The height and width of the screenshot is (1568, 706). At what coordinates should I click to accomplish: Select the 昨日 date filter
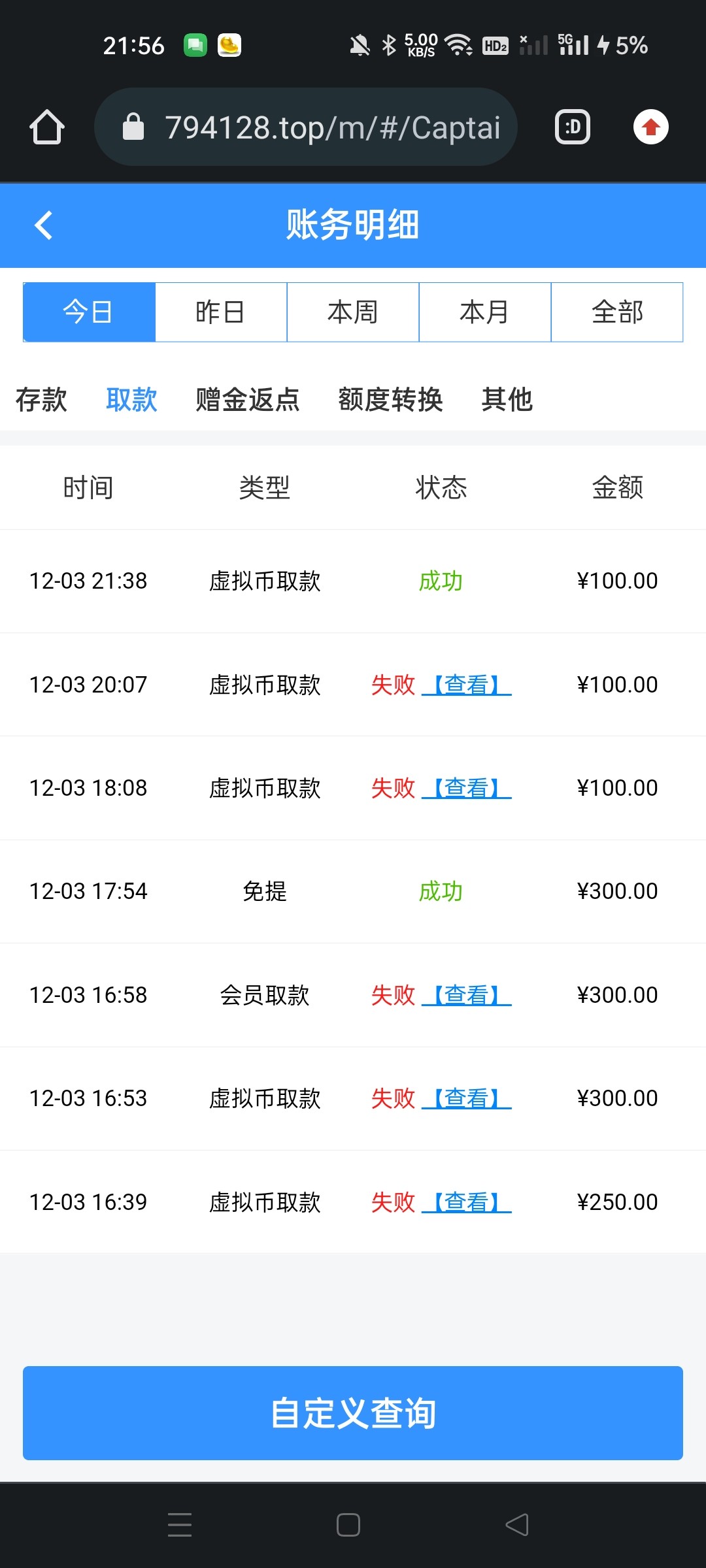221,312
